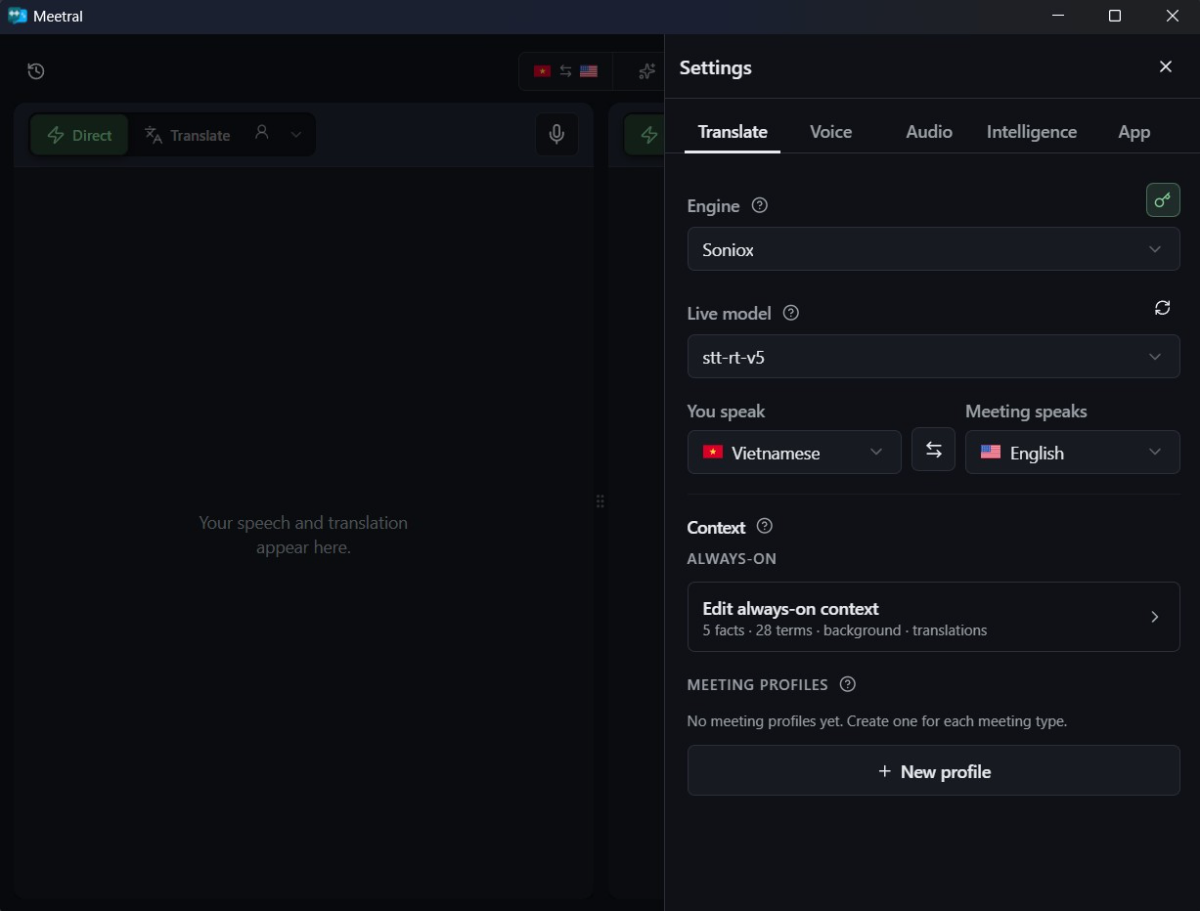Open the Meeting speaks English dropdown
Image resolution: width=1200 pixels, height=911 pixels.
coord(1072,452)
